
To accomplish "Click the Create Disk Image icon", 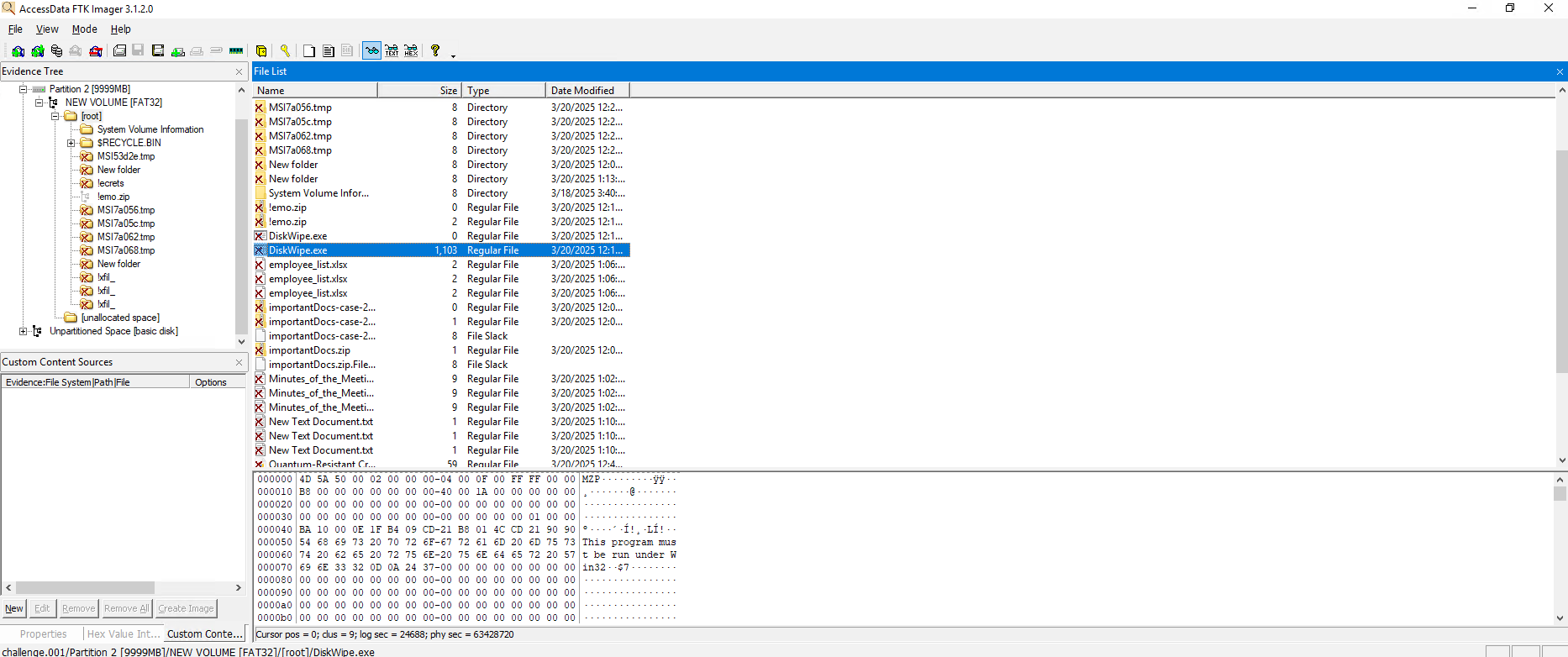I will click(x=119, y=51).
